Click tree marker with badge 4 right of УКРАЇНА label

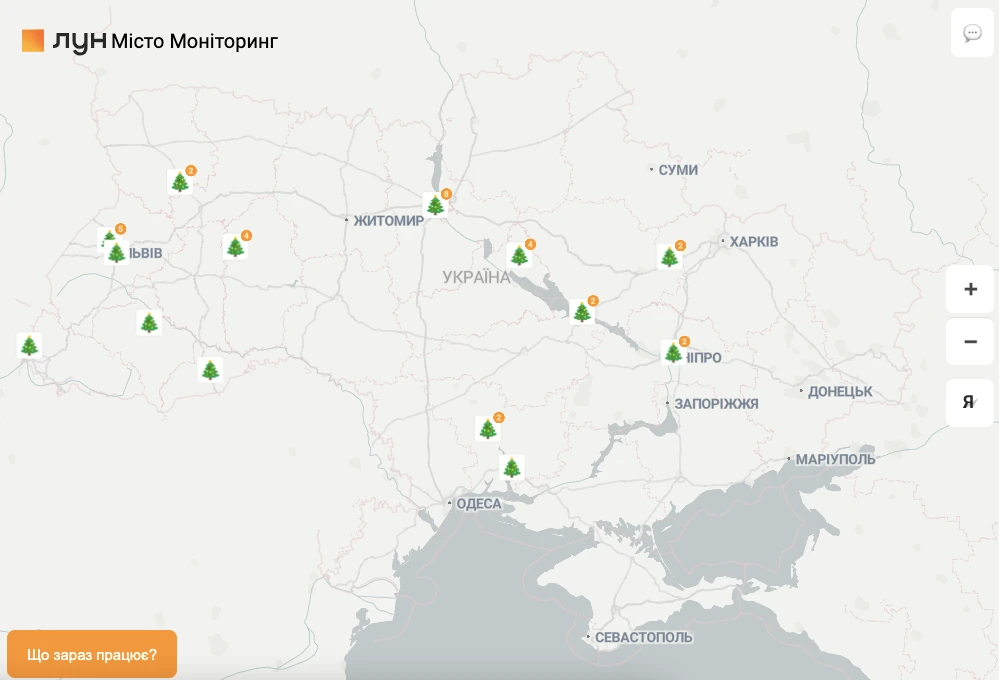[x=519, y=256]
